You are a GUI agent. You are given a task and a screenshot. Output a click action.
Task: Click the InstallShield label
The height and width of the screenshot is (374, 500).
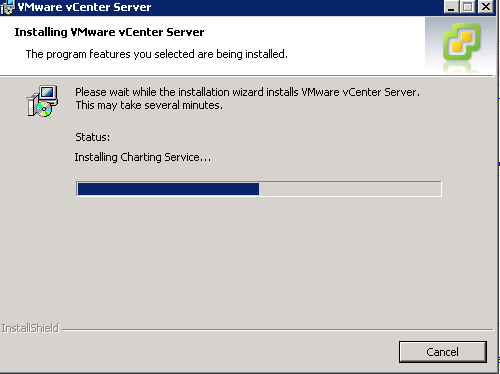coord(30,328)
